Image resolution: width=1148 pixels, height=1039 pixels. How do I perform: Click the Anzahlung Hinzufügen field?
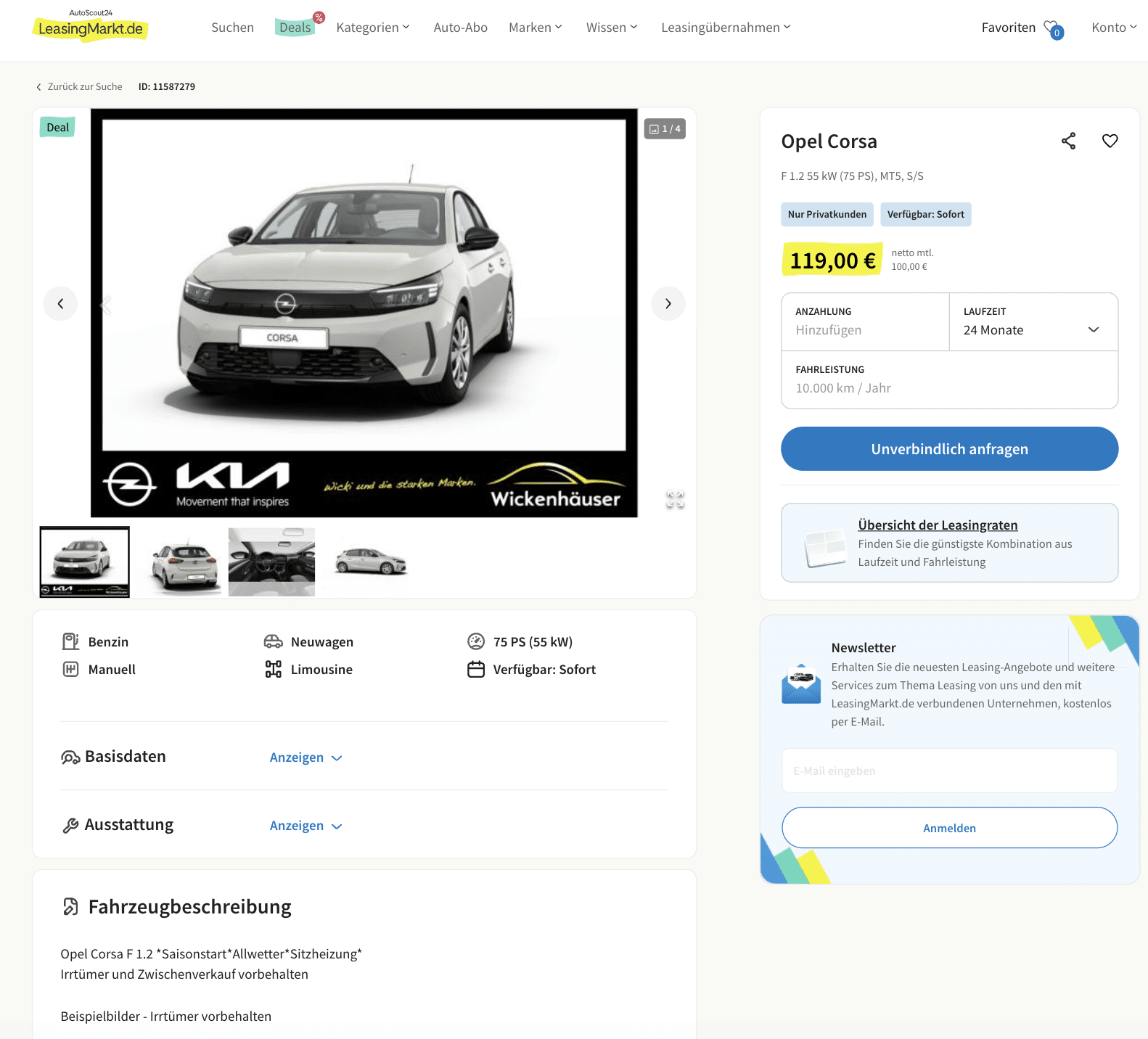(x=865, y=322)
